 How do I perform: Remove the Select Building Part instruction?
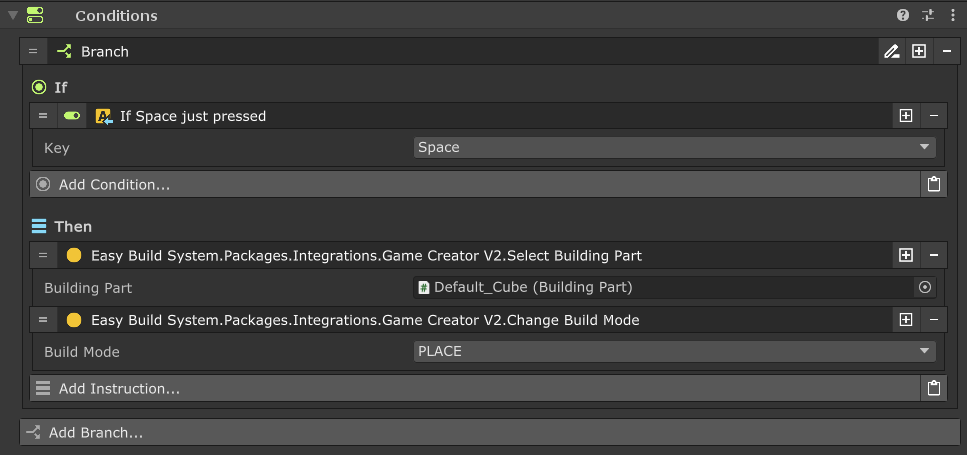[x=933, y=256]
